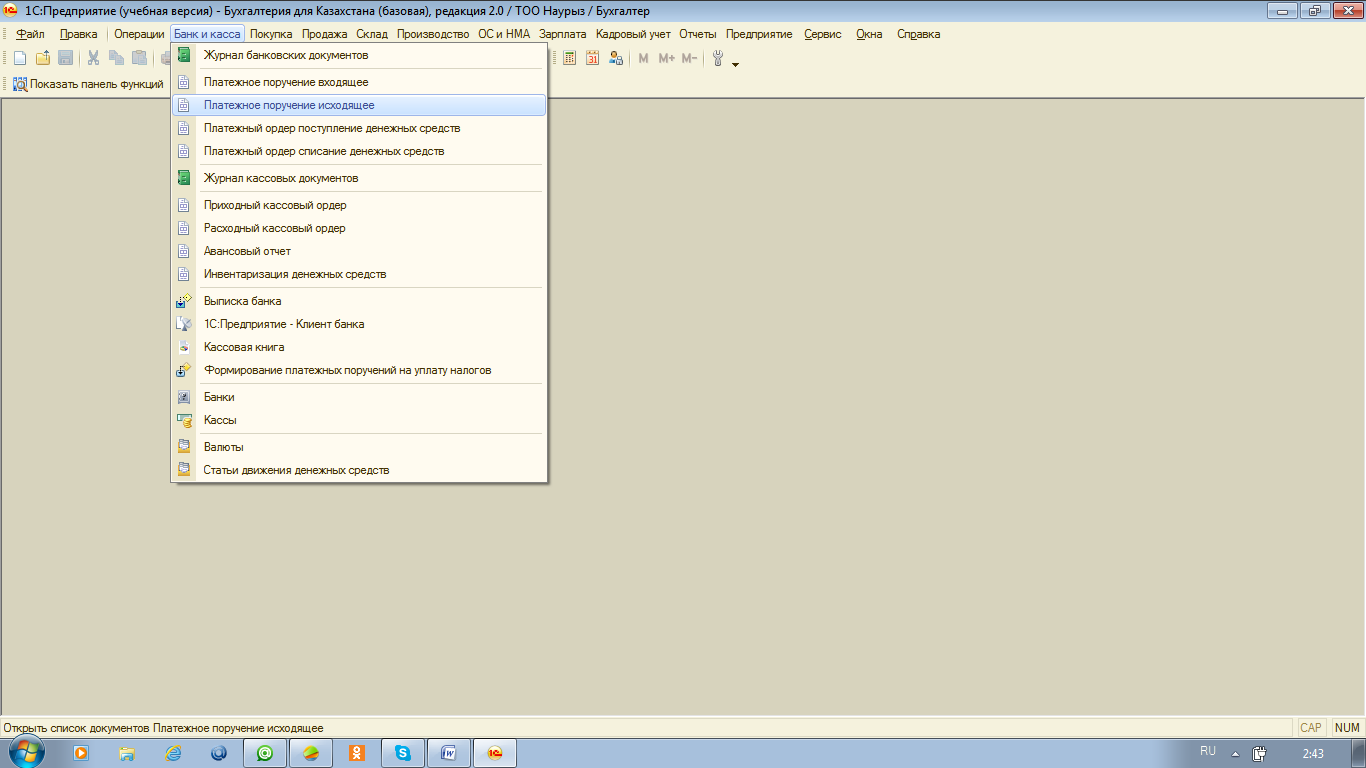Expand the toolbar options dropdown arrow
This screenshot has width=1366, height=768.
click(736, 64)
